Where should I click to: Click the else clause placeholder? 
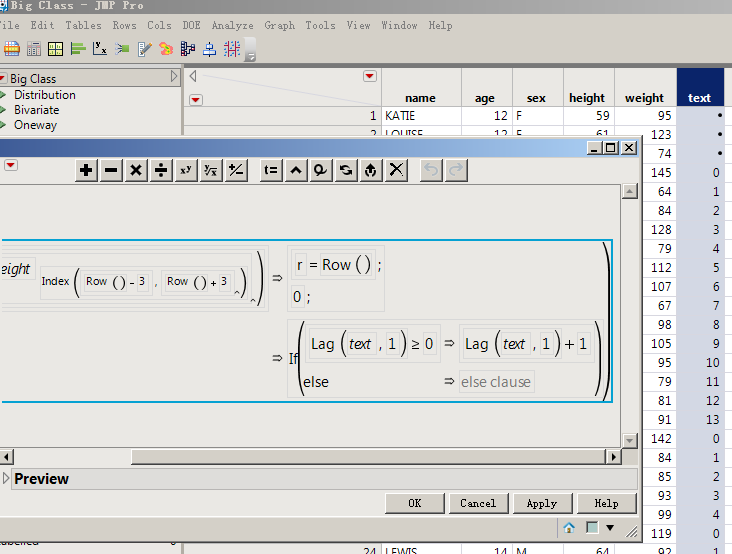496,382
